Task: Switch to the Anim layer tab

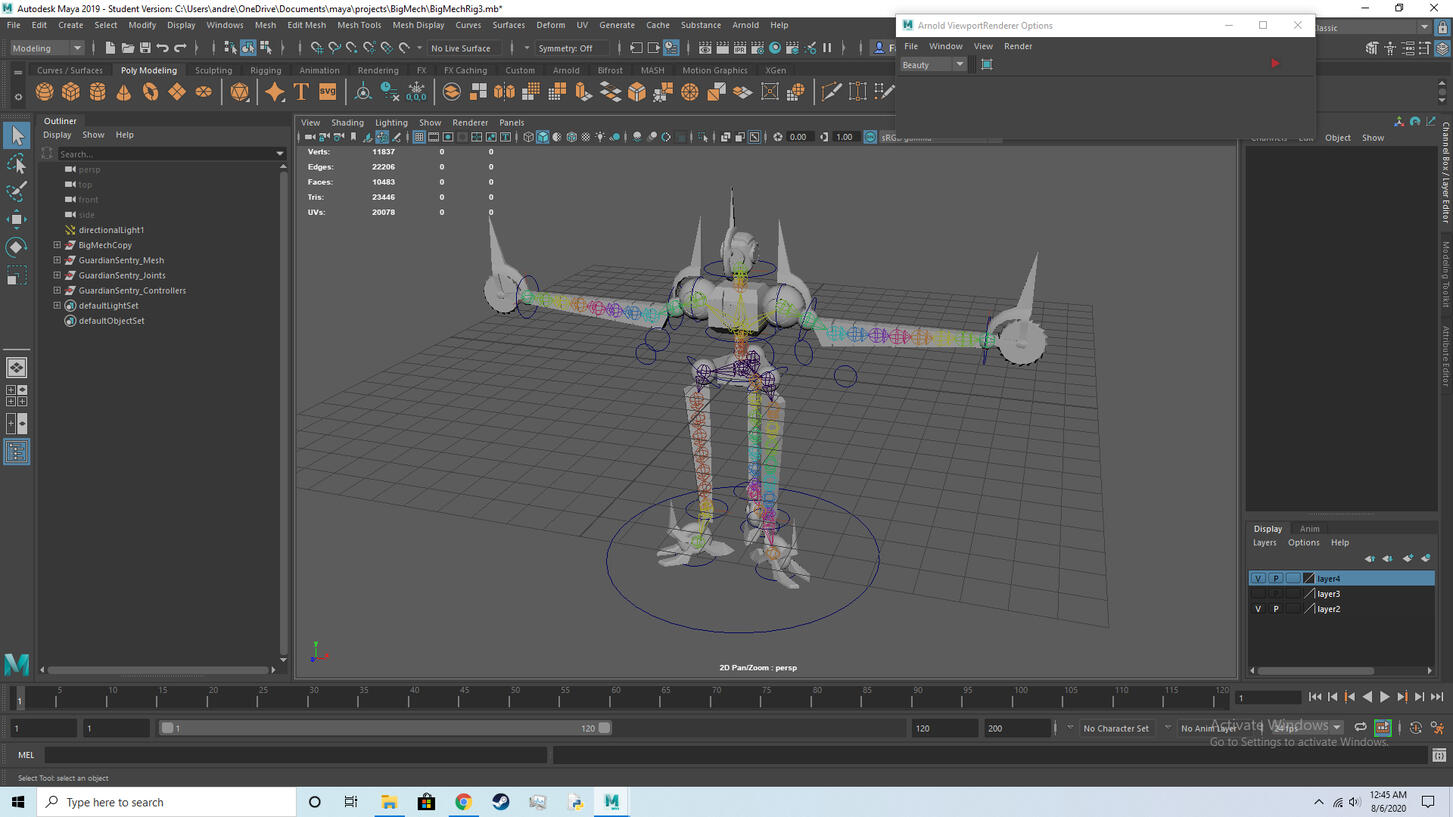Action: pyautogui.click(x=1309, y=529)
